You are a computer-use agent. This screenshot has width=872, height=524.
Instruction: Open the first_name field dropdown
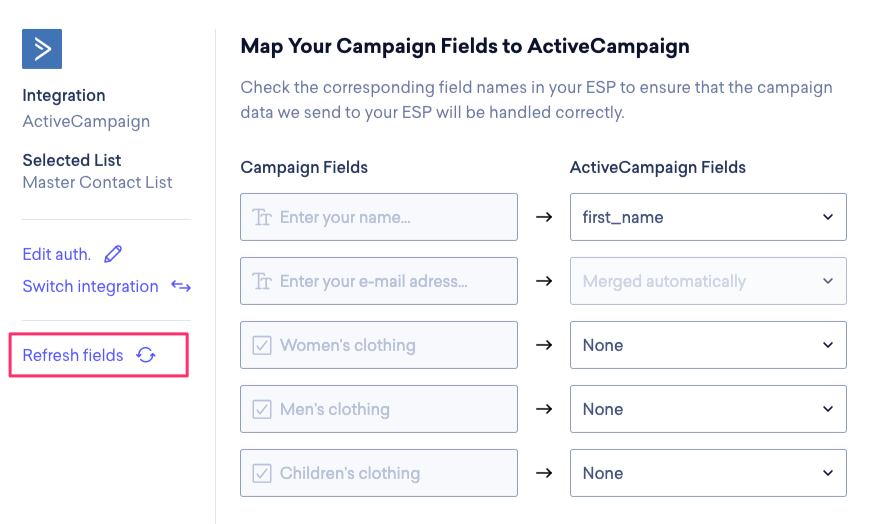708,217
